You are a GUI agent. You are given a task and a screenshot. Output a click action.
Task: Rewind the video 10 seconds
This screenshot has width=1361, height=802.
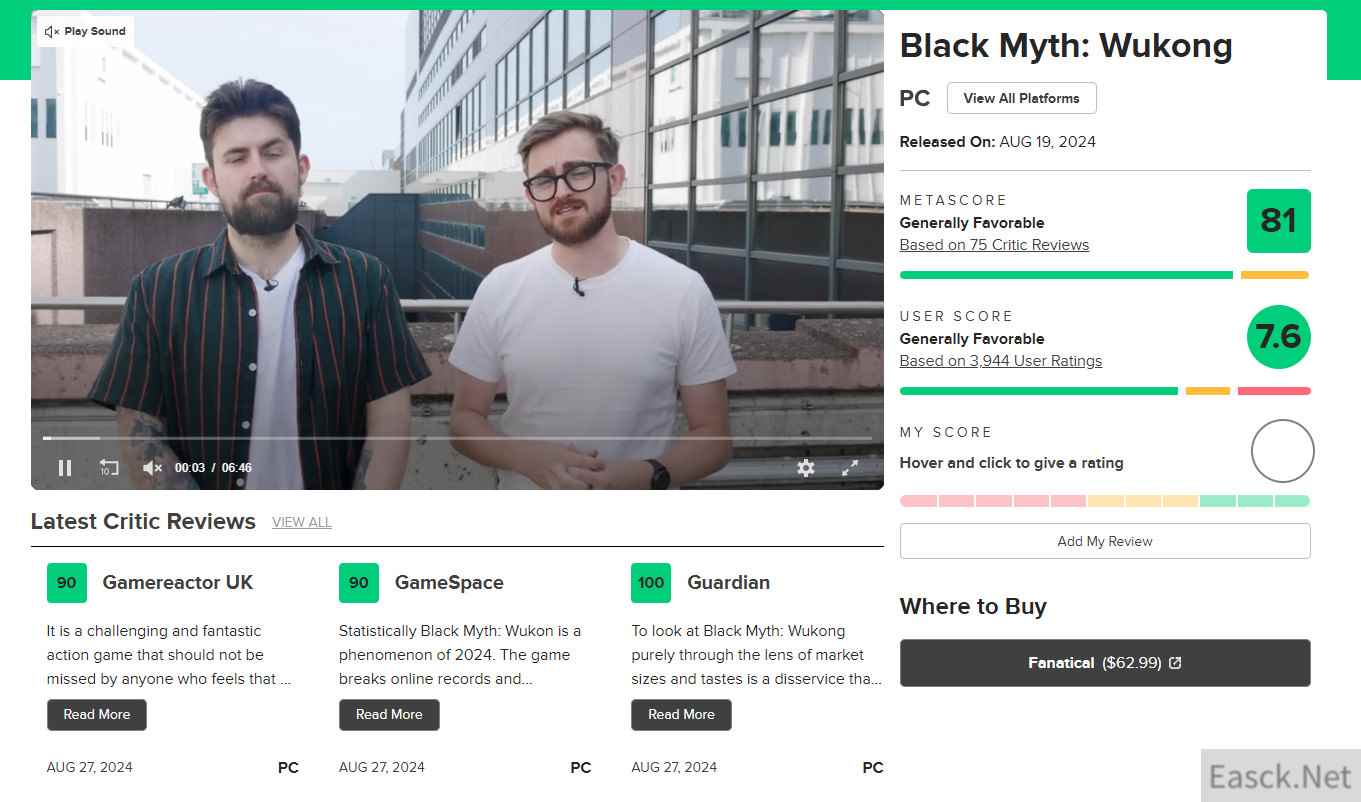pyautogui.click(x=109, y=468)
